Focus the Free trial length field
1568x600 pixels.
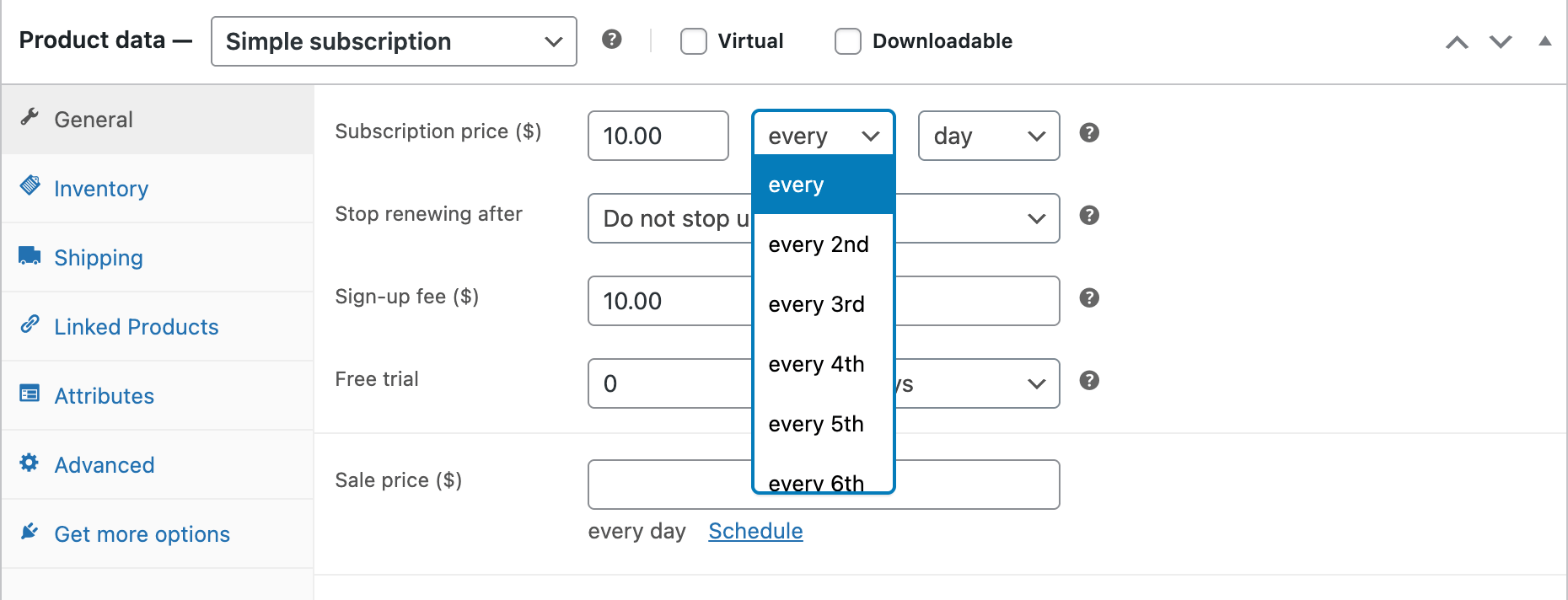pyautogui.click(x=669, y=383)
